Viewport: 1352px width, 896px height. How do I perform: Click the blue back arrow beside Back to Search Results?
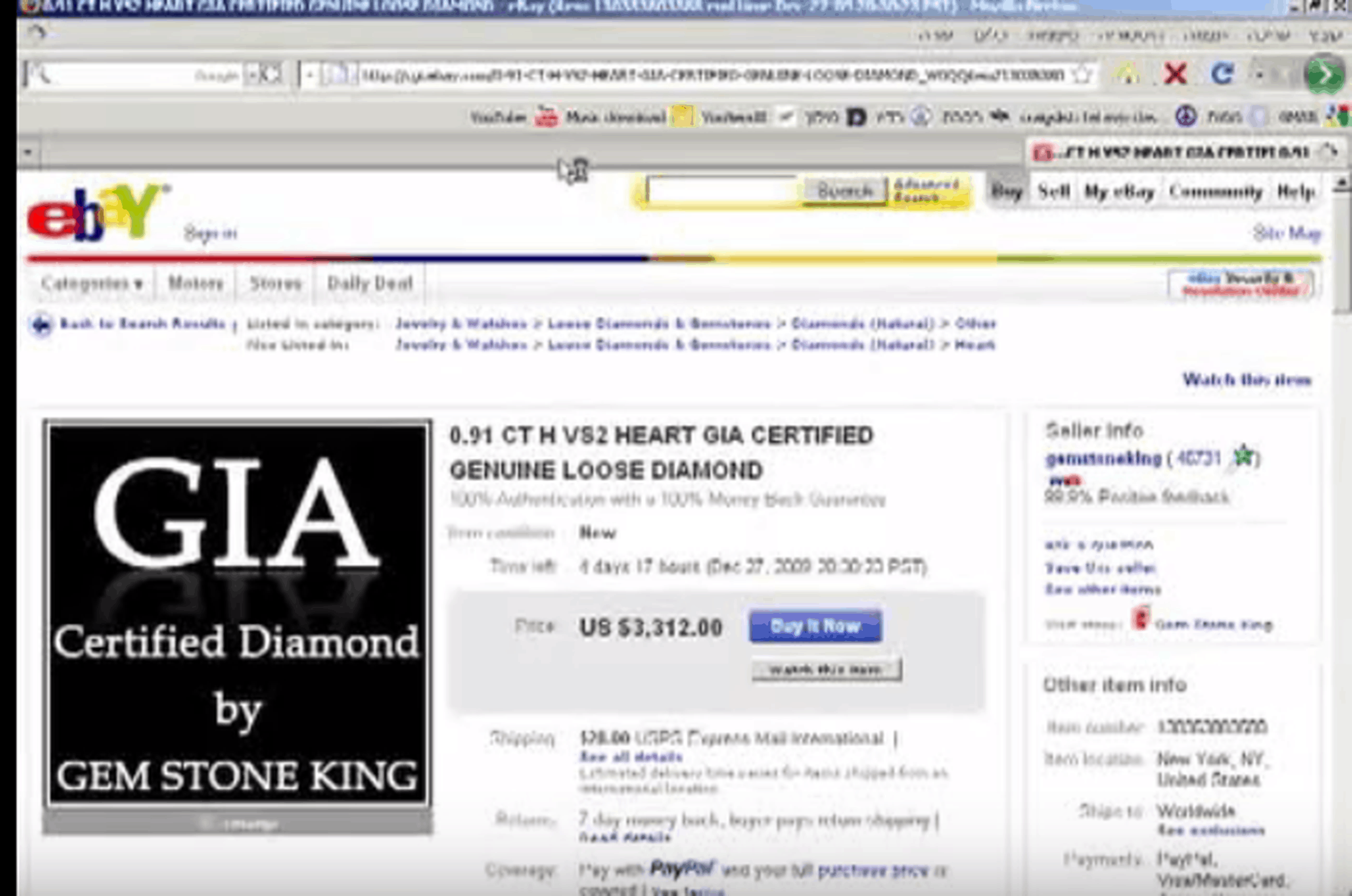pyautogui.click(x=41, y=324)
